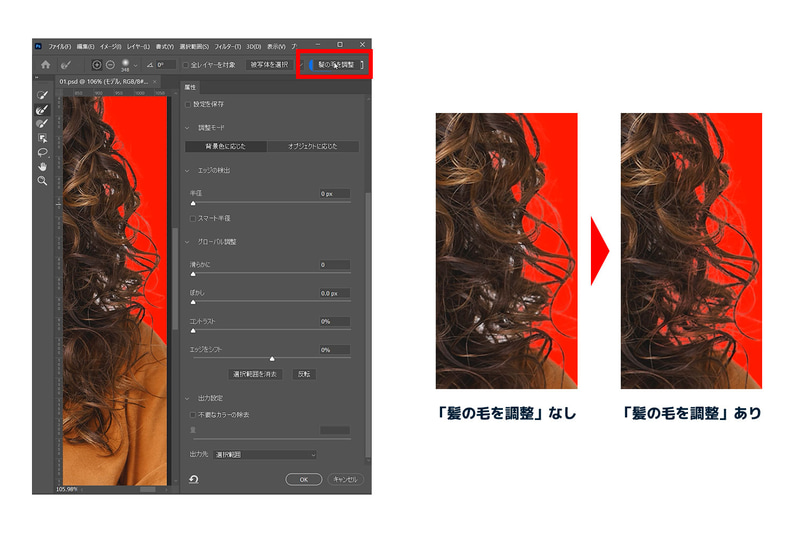Open the 編集 menu
Viewport: 800px width, 533px height.
(x=85, y=46)
